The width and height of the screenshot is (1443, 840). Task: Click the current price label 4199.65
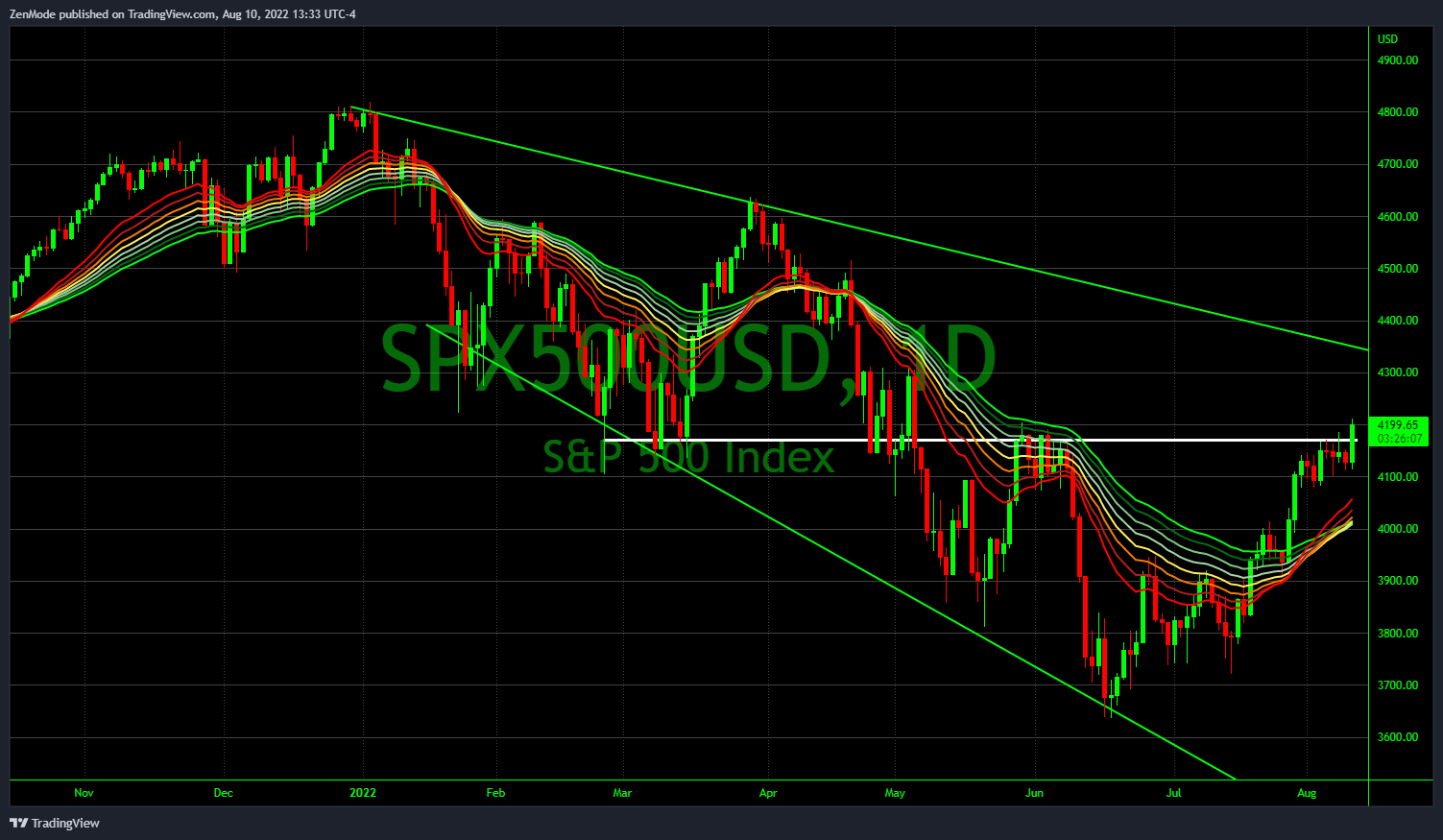(x=1398, y=425)
